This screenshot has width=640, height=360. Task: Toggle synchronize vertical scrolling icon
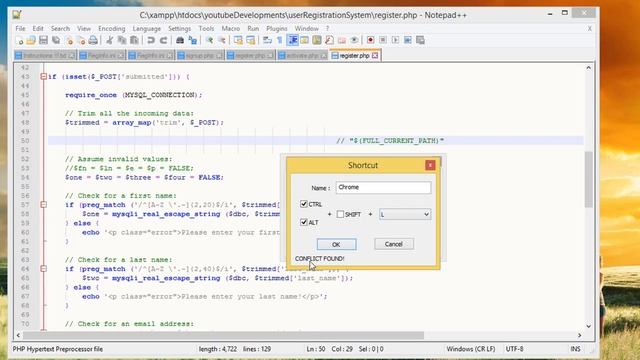tap(238, 40)
